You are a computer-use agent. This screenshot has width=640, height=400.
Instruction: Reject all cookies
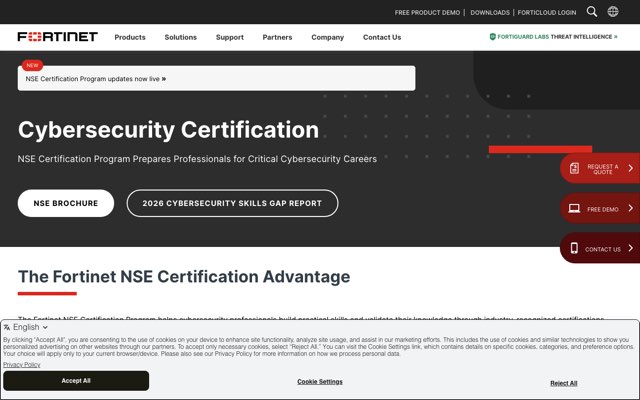pyautogui.click(x=563, y=383)
